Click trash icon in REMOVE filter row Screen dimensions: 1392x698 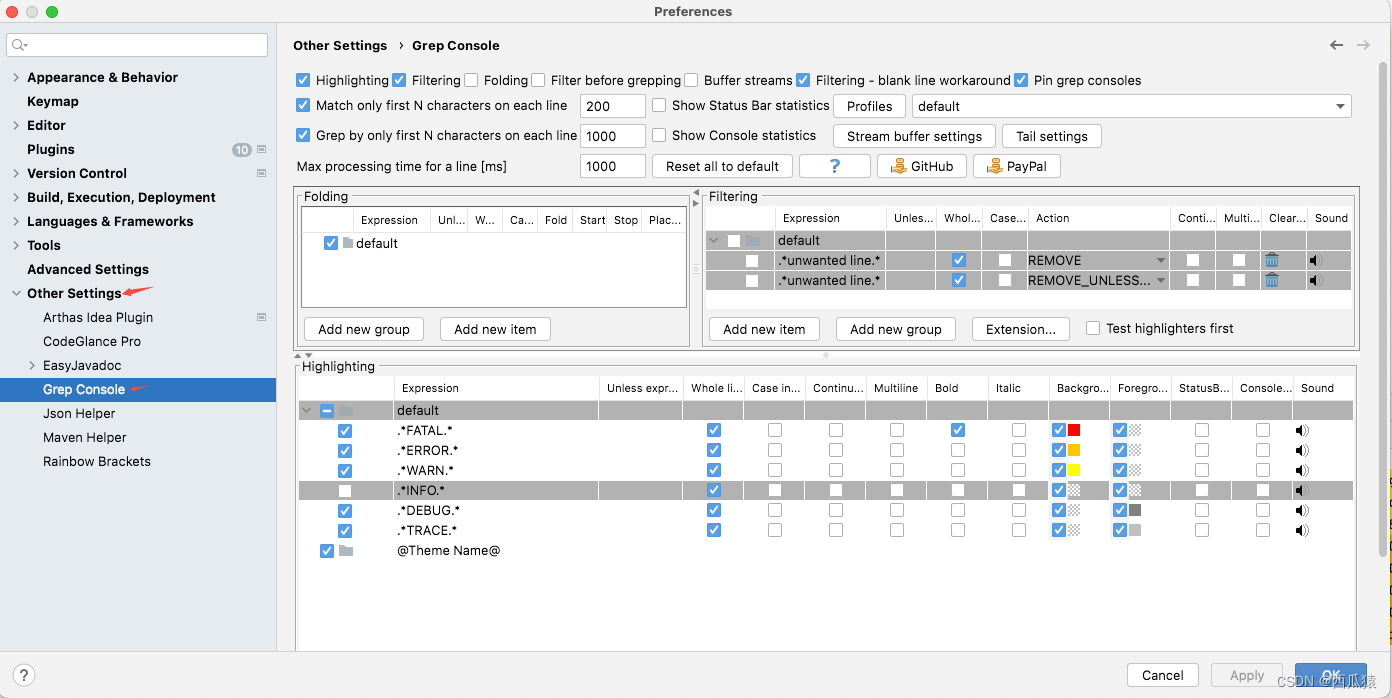point(1272,260)
